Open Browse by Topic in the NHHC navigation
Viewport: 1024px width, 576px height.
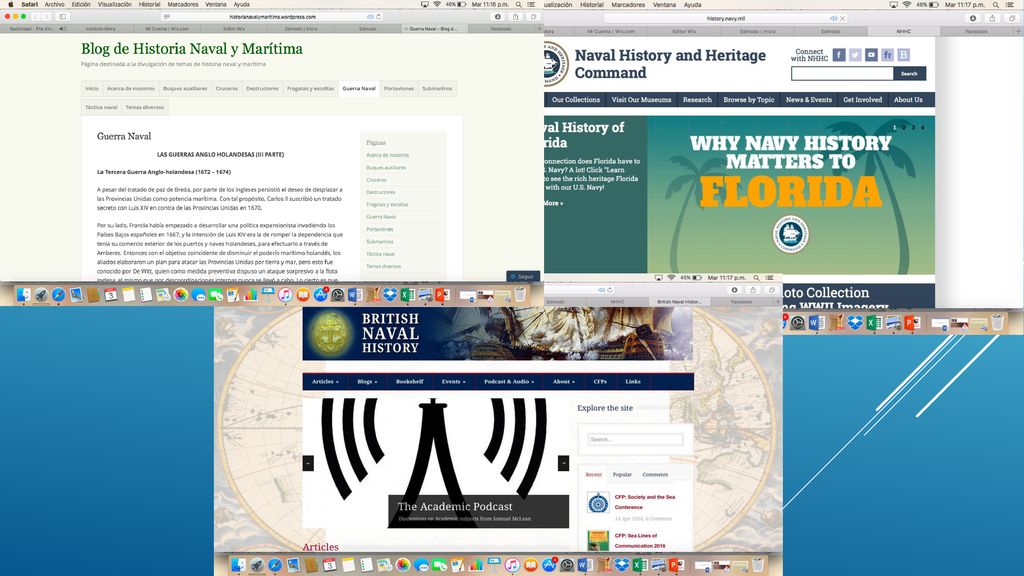[x=748, y=100]
